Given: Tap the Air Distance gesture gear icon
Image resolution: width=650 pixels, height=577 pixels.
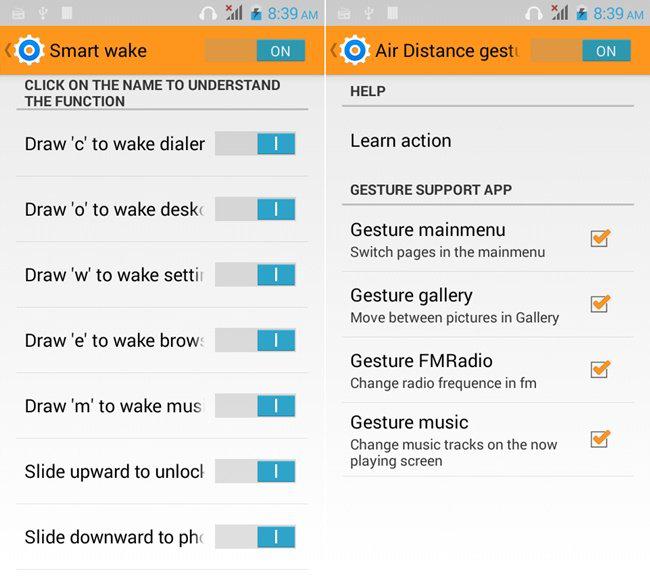Looking at the screenshot, I should tap(355, 51).
